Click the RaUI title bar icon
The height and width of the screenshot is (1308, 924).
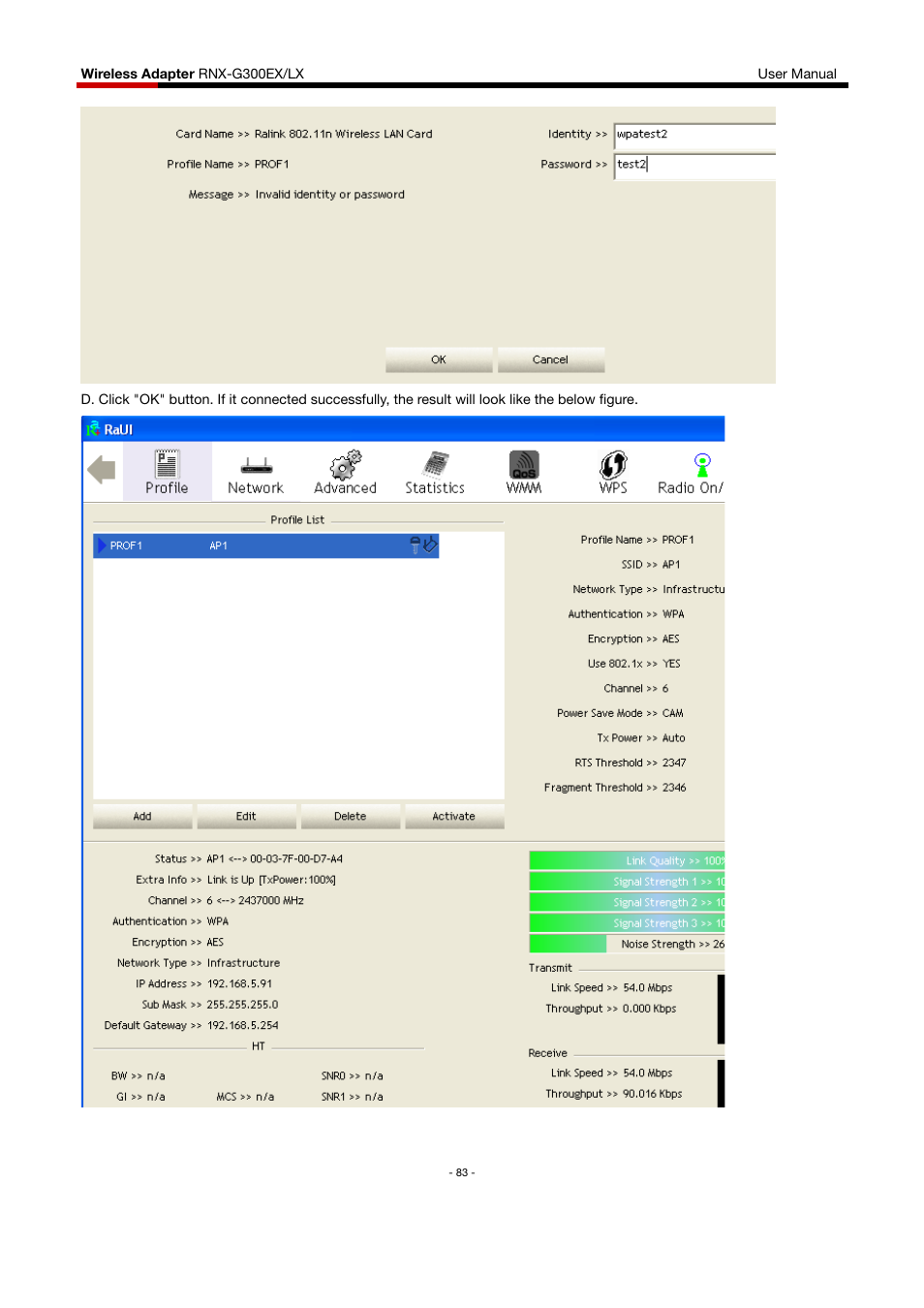(x=93, y=428)
